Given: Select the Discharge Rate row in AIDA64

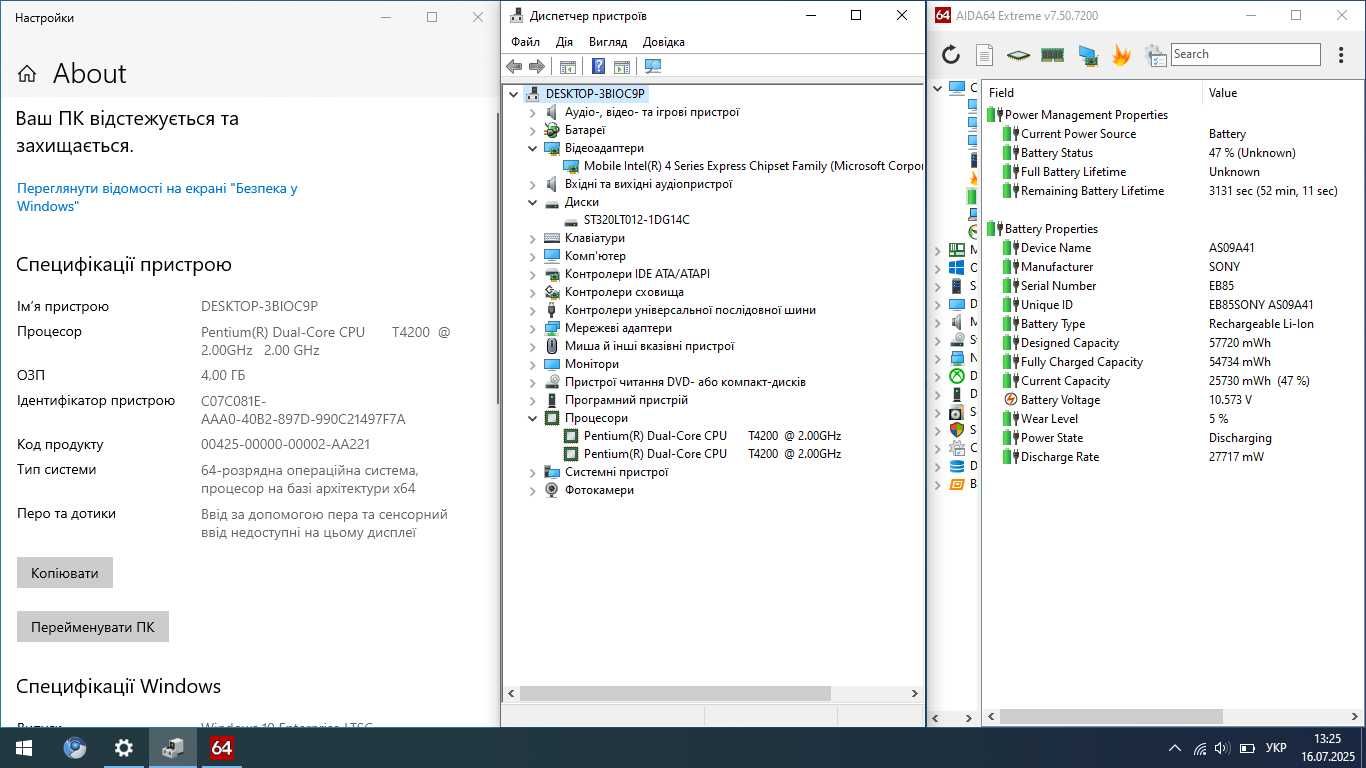Looking at the screenshot, I should coord(1174,457).
